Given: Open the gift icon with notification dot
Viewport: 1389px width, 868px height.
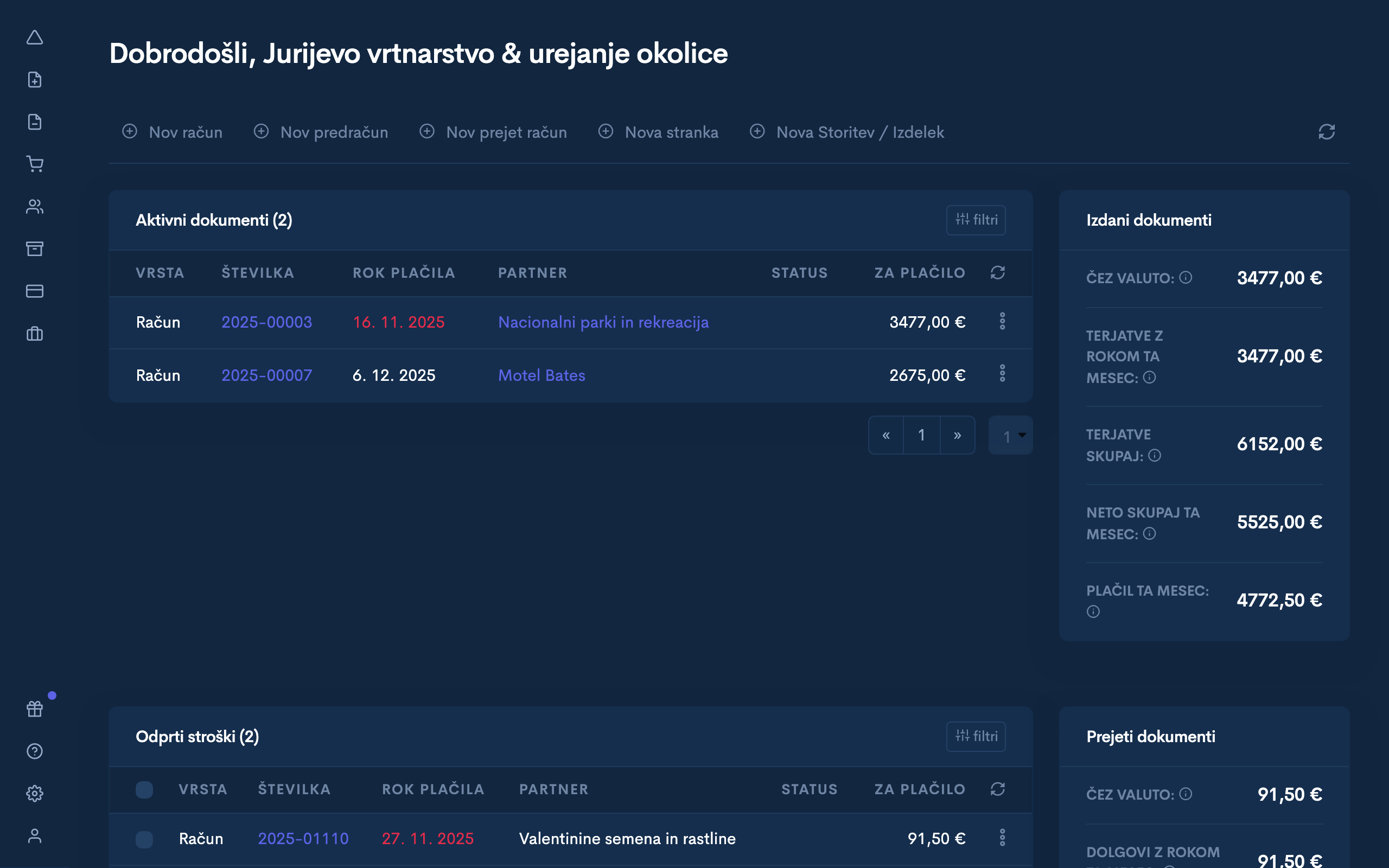Looking at the screenshot, I should 34,709.
